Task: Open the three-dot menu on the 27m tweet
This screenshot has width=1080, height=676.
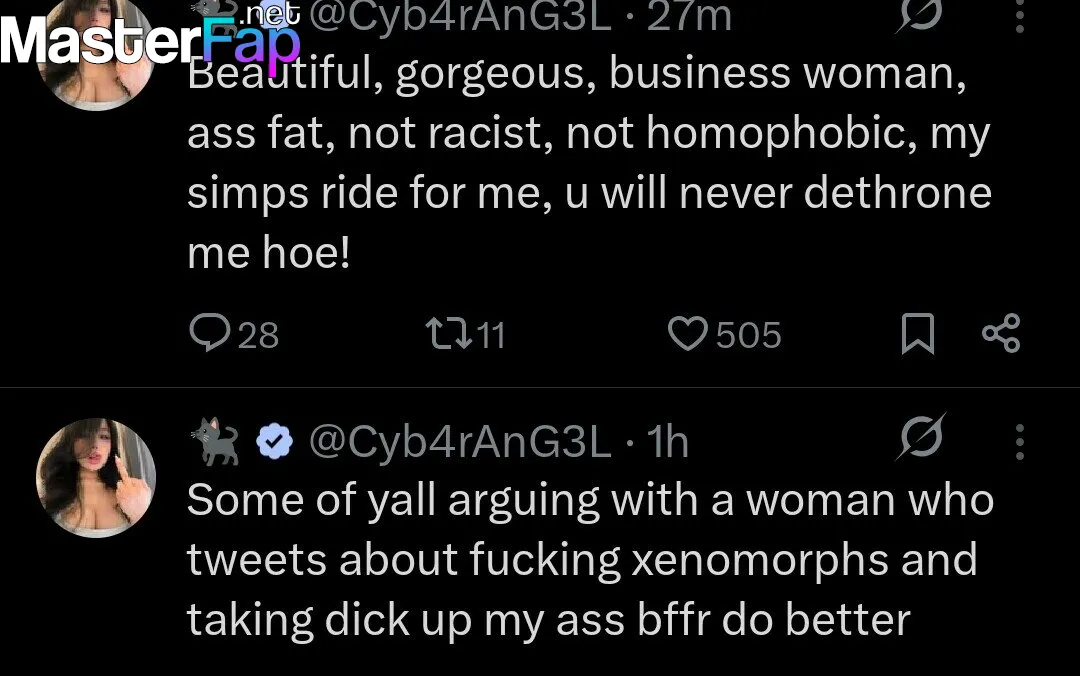Action: (x=1020, y=18)
